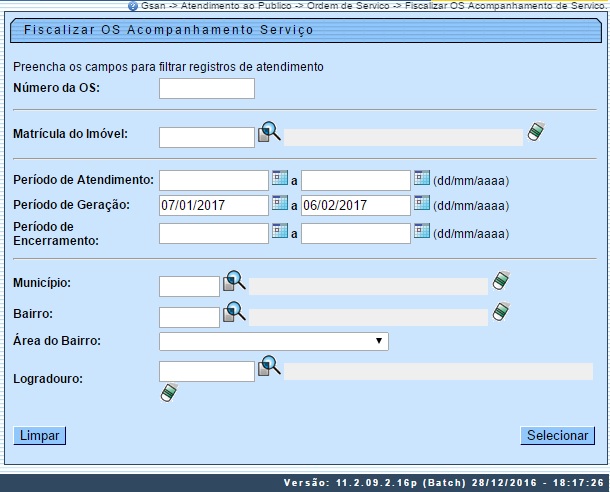Focus the Logradouro code input field
610x492 pixels.
pyautogui.click(x=207, y=371)
